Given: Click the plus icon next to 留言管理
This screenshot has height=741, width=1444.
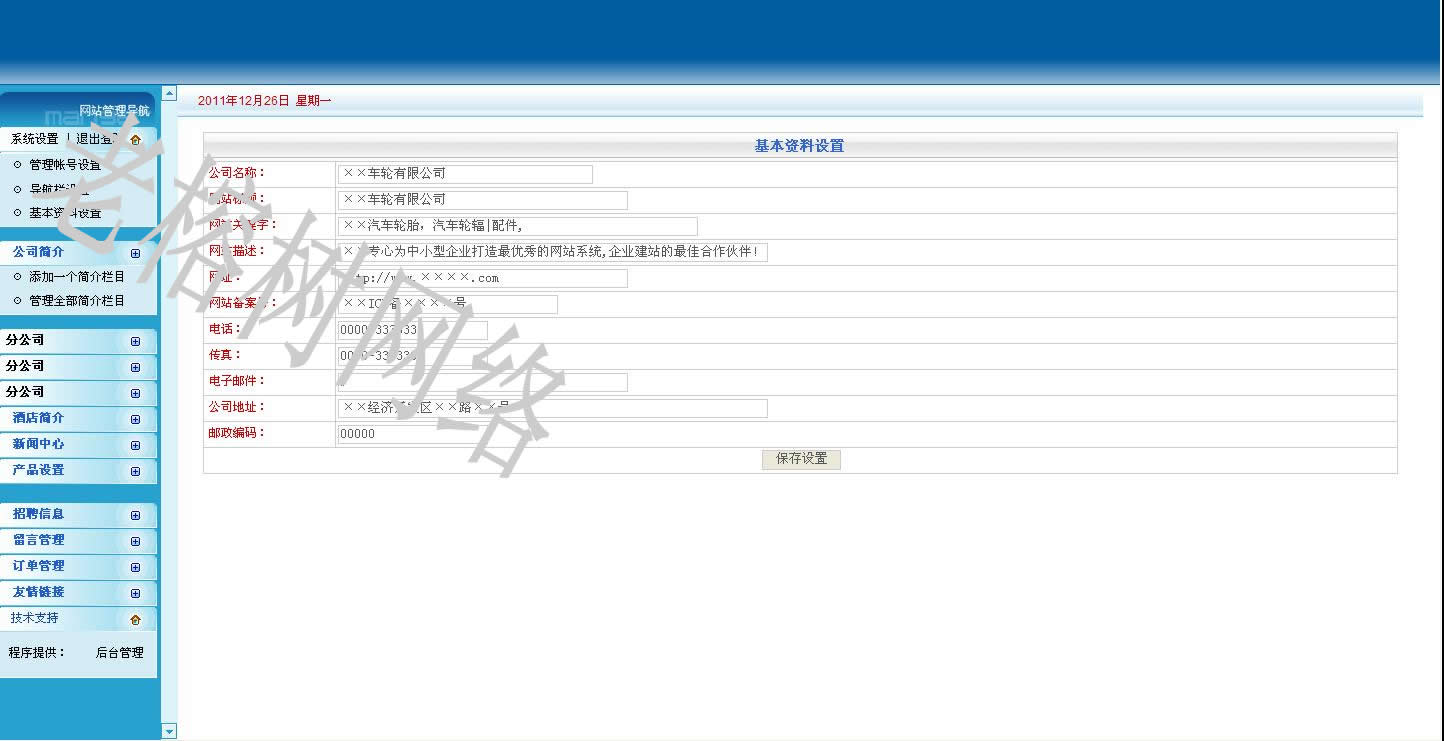Looking at the screenshot, I should point(136,541).
